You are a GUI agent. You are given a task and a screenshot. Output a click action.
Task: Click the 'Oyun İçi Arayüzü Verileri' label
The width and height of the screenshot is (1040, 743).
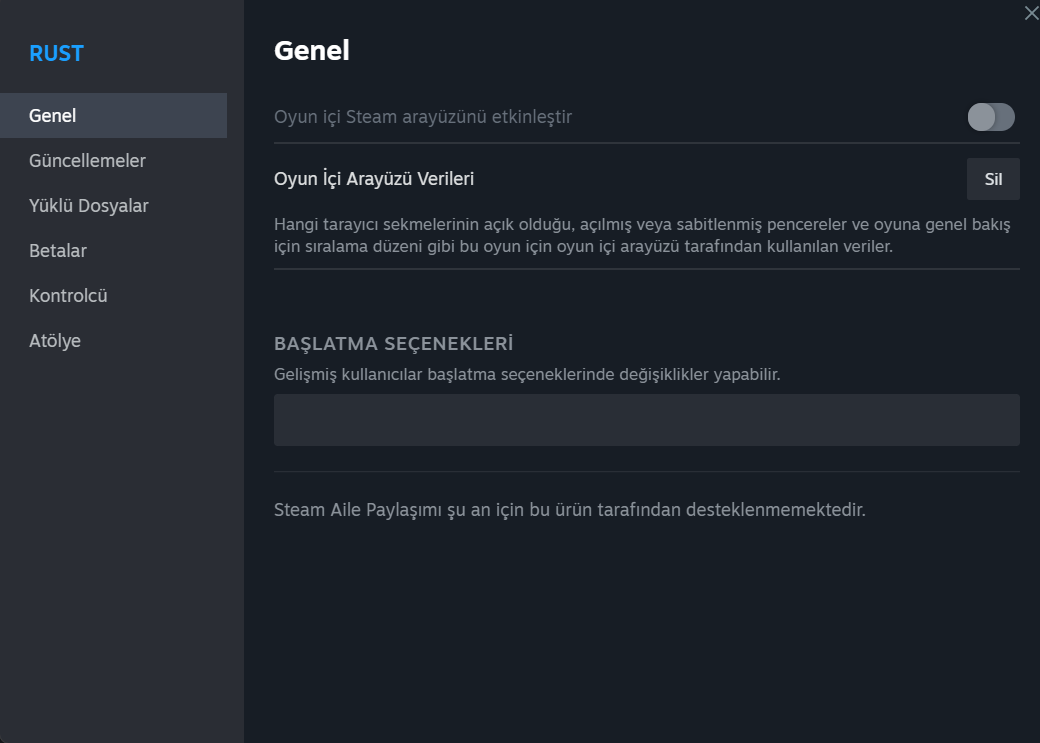[x=374, y=180]
